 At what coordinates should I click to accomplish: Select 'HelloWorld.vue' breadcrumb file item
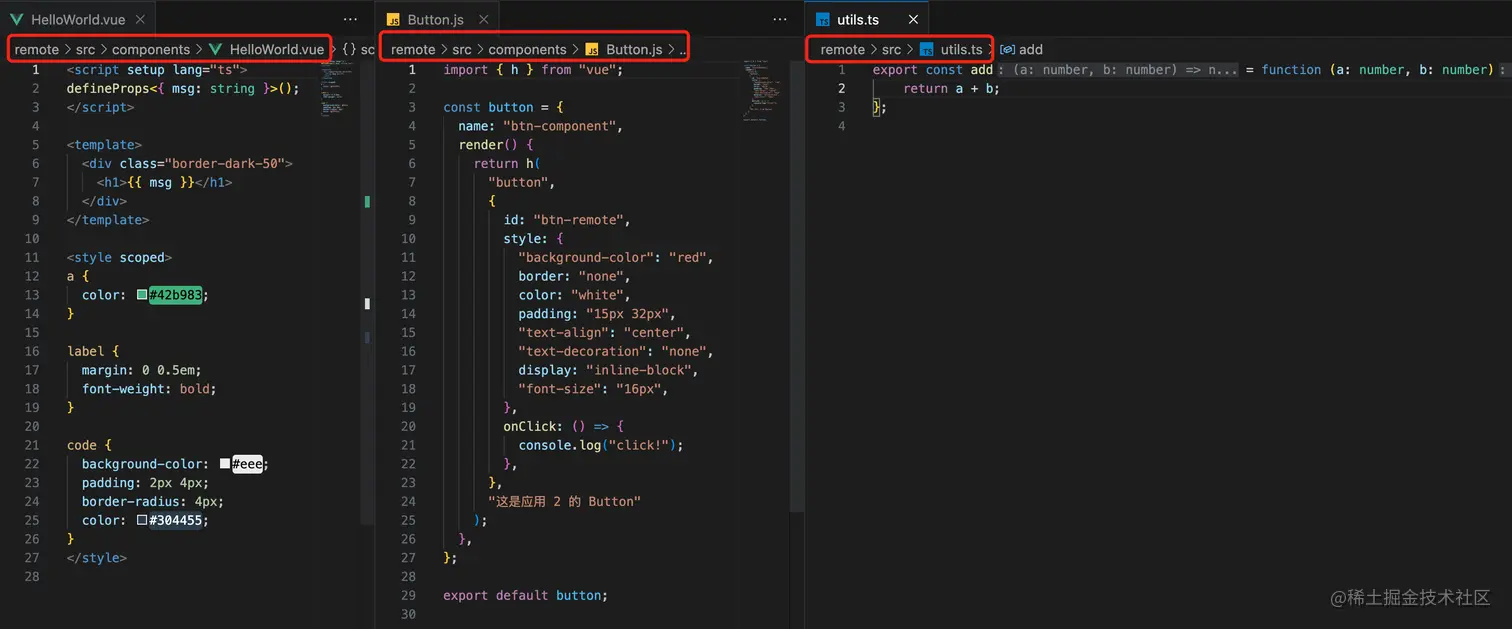(267, 49)
